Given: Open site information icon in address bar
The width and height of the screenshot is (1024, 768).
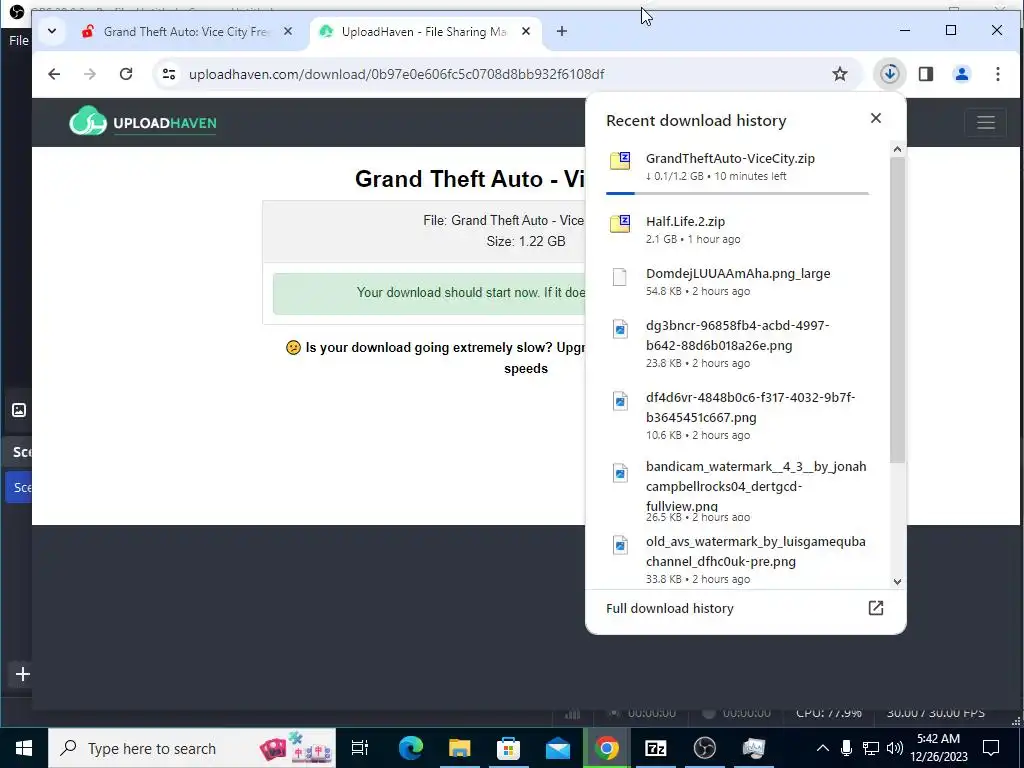Looking at the screenshot, I should tap(169, 74).
